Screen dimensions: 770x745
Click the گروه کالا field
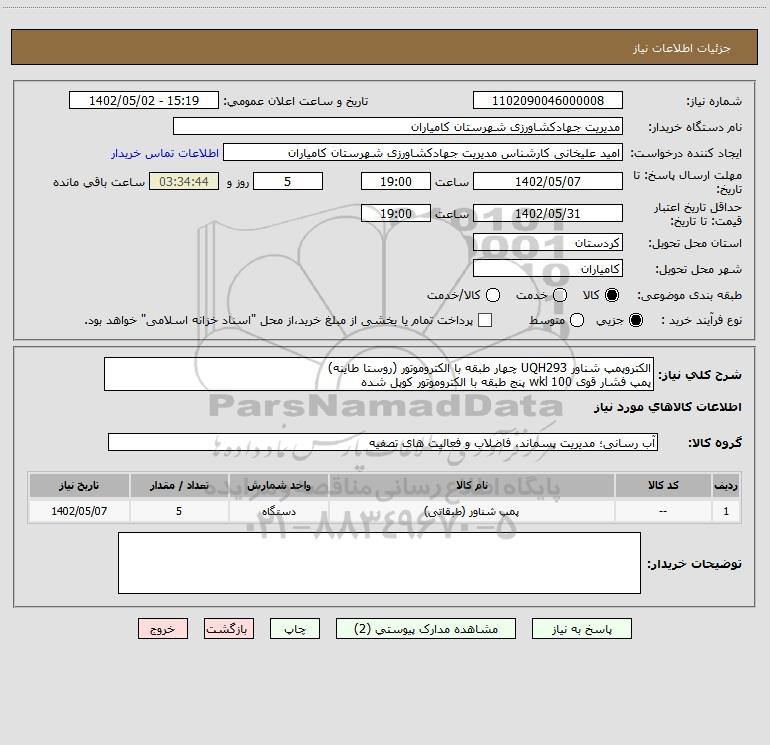[x=383, y=442]
